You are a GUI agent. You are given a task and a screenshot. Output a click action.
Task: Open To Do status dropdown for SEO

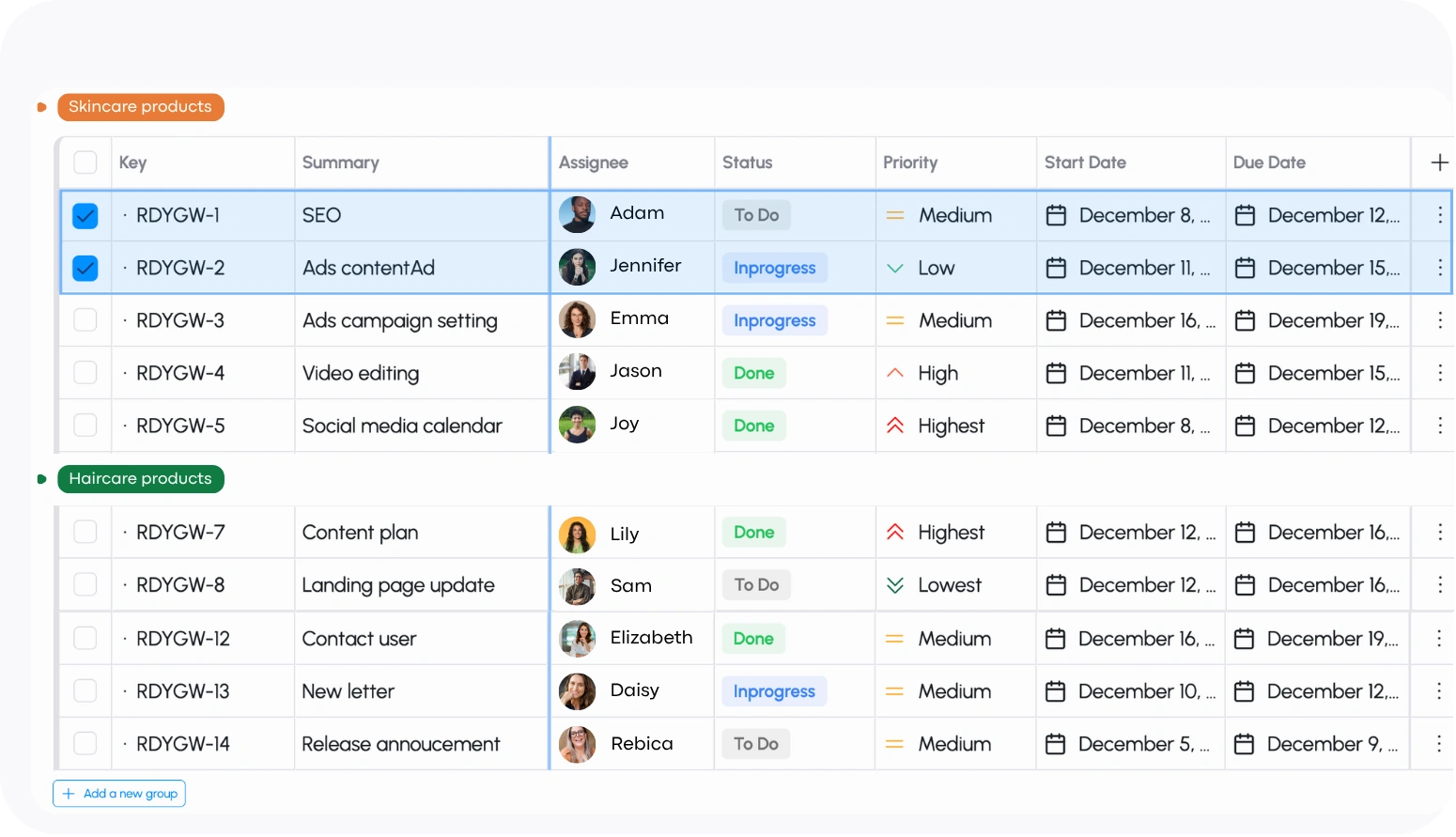coord(756,215)
